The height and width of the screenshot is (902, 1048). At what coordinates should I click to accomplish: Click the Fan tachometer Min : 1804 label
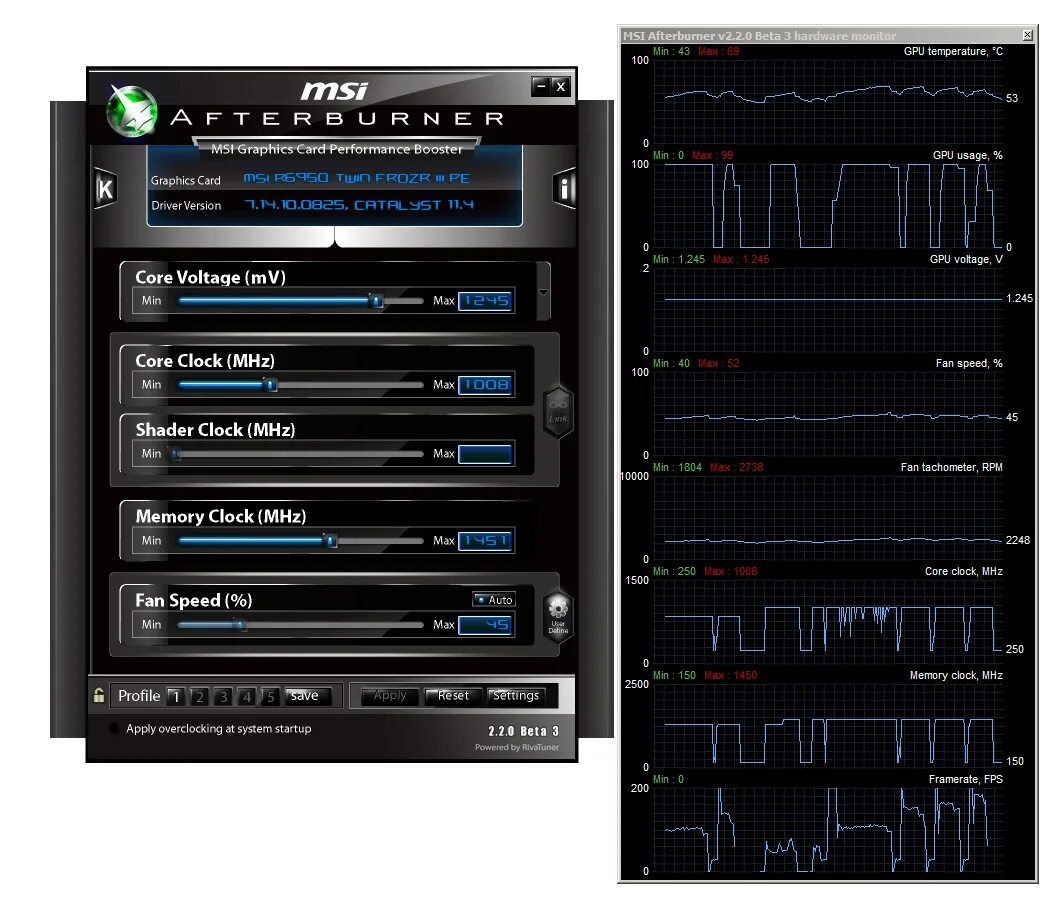coord(677,467)
